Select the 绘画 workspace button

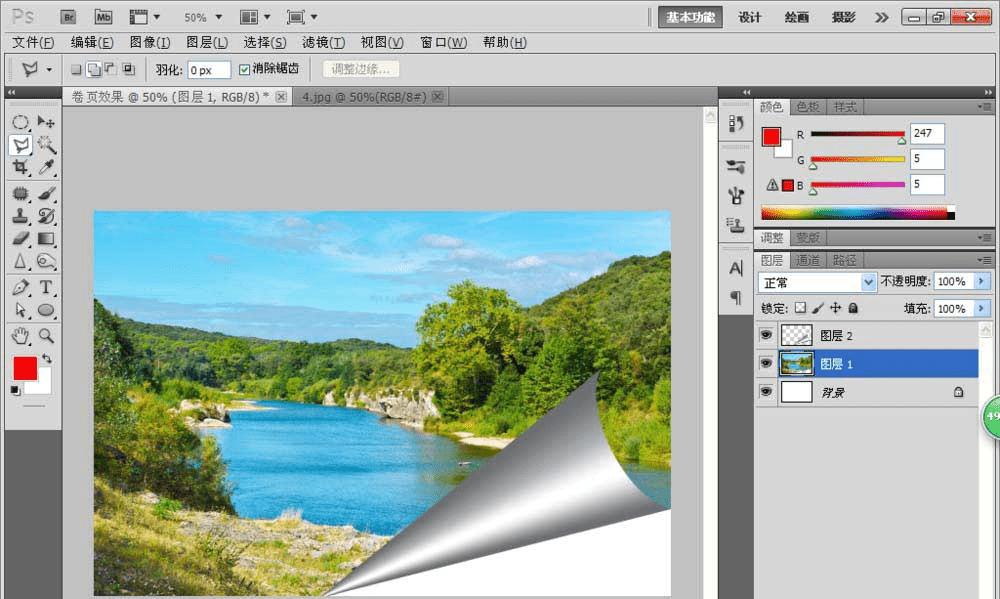pyautogui.click(x=797, y=17)
